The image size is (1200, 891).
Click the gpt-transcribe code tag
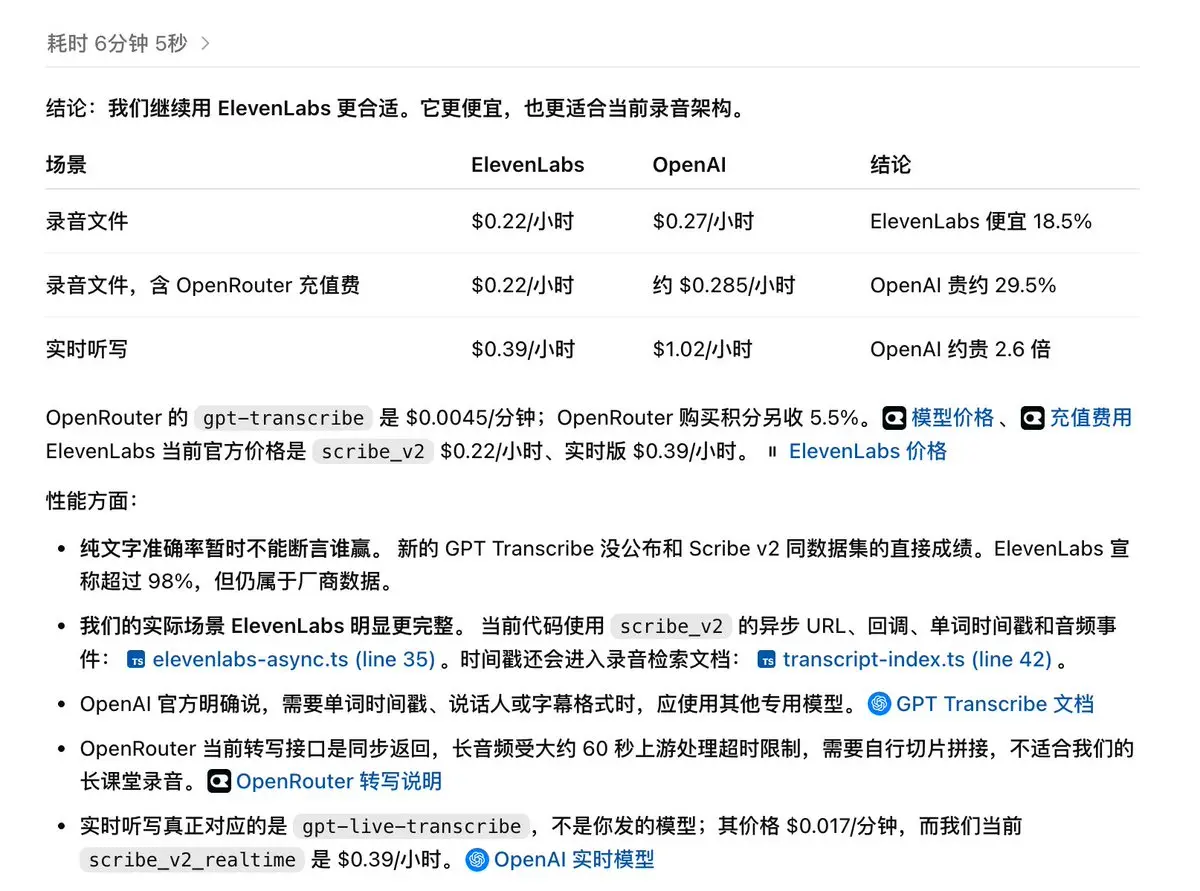(284, 418)
